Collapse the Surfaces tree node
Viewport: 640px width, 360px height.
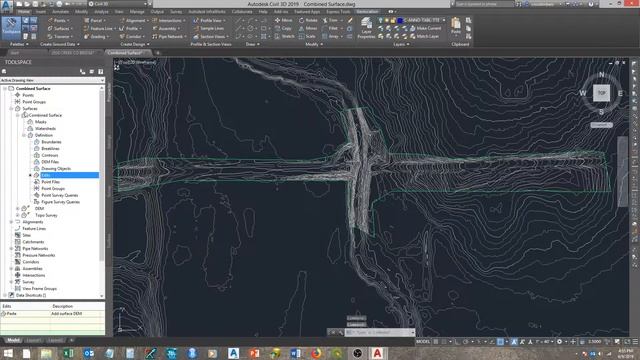(x=11, y=109)
